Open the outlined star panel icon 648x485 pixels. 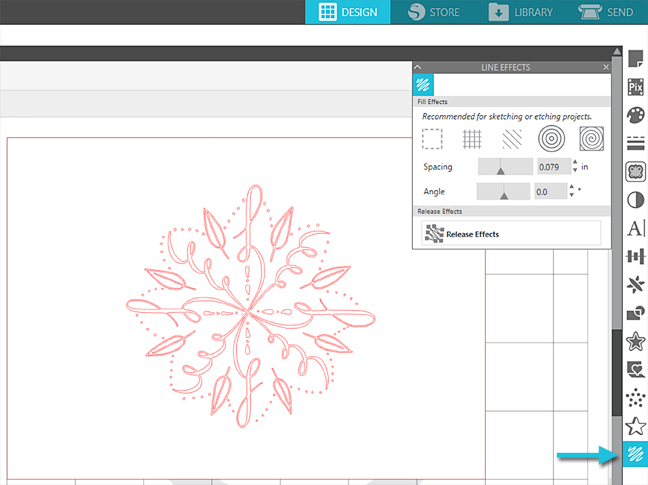click(x=636, y=426)
